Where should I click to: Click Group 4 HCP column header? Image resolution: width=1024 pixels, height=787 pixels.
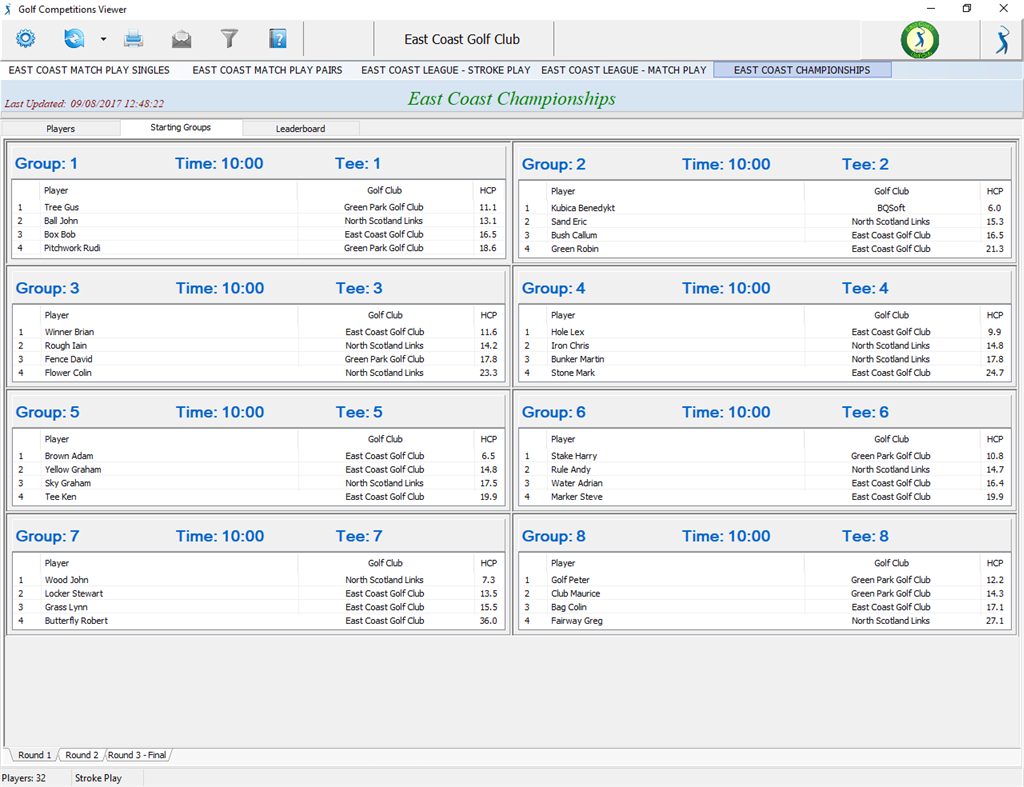click(x=995, y=315)
